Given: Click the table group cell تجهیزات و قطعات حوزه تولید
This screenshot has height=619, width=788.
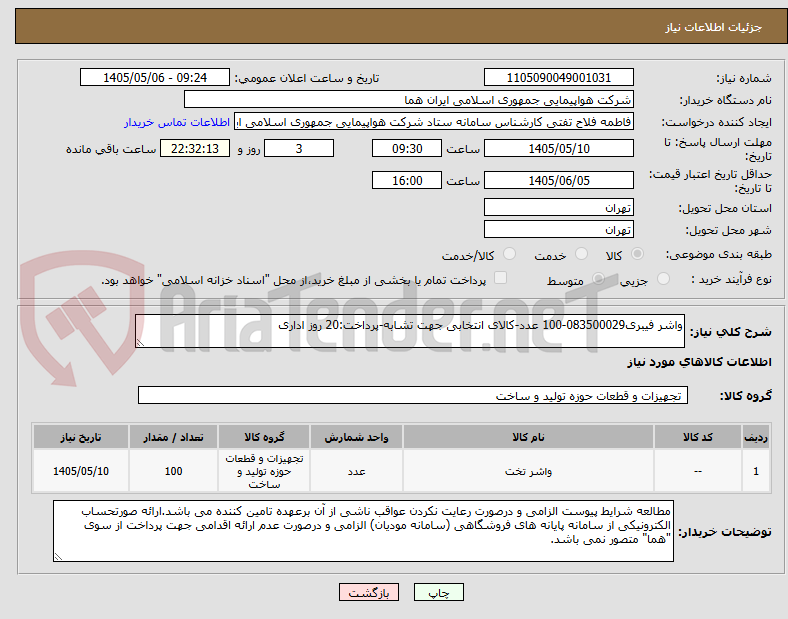Looking at the screenshot, I should tap(264, 471).
